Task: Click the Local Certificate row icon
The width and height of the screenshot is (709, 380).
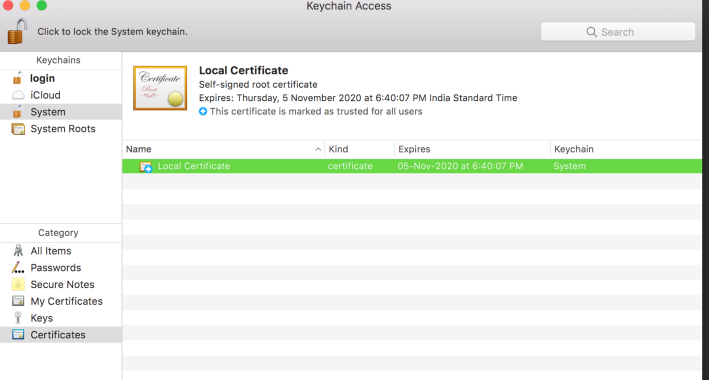Action: pyautogui.click(x=146, y=166)
